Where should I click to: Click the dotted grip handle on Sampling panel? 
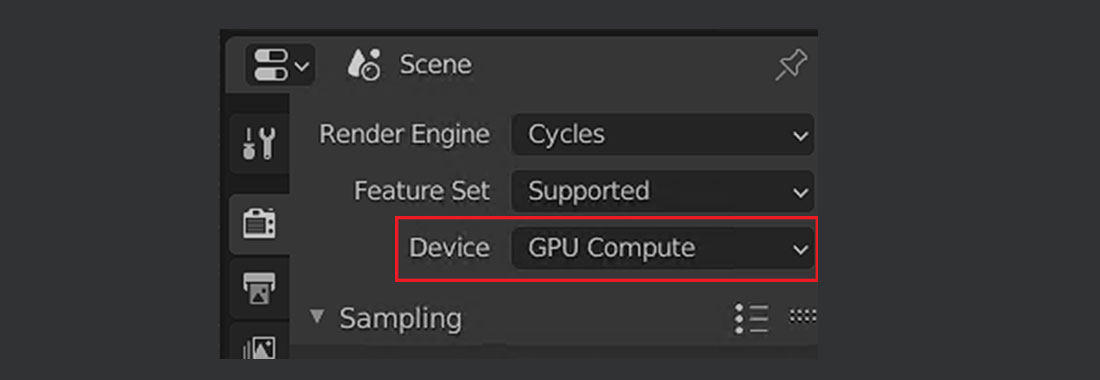(803, 316)
